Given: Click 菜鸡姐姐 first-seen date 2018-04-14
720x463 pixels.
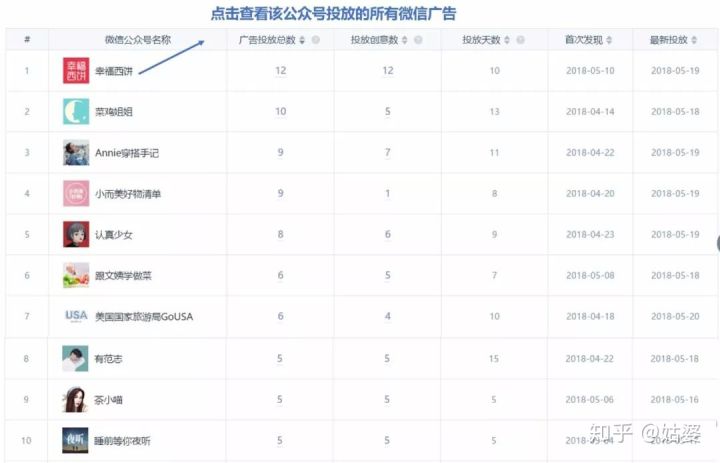Looking at the screenshot, I should tap(590, 112).
